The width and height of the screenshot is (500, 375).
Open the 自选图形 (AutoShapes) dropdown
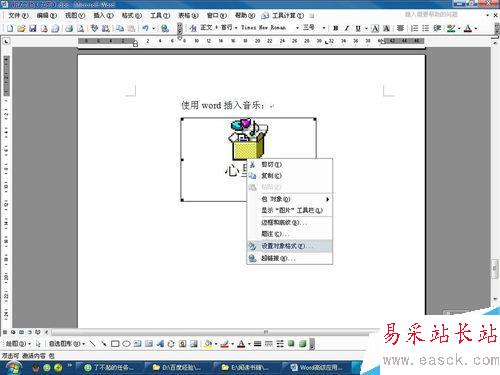(x=67, y=344)
